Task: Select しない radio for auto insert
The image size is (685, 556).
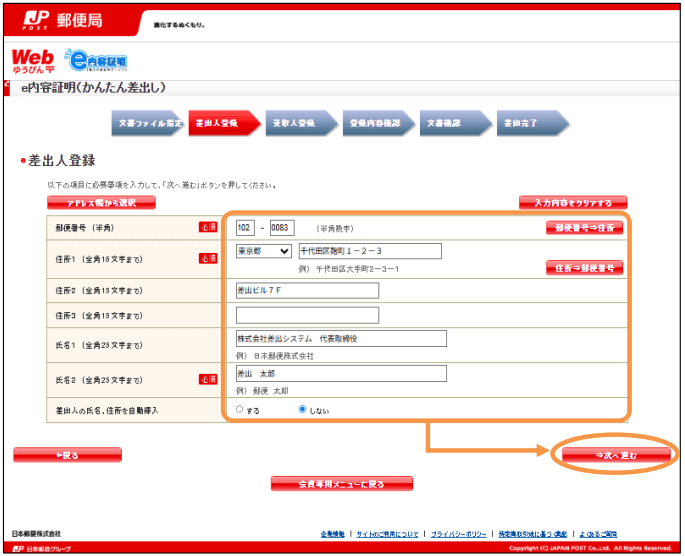Action: click(x=302, y=409)
